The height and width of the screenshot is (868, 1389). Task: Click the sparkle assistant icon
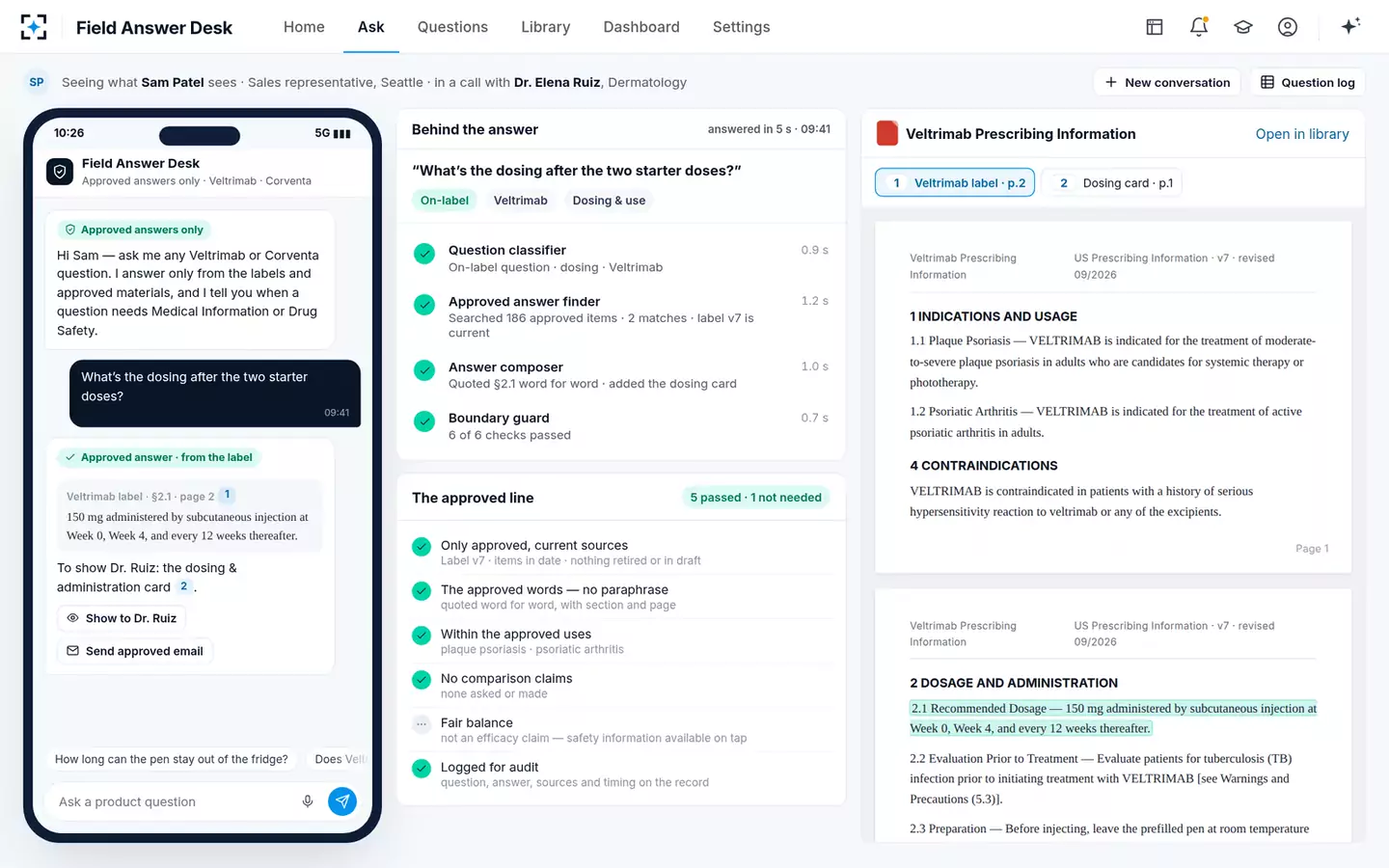tap(1350, 26)
